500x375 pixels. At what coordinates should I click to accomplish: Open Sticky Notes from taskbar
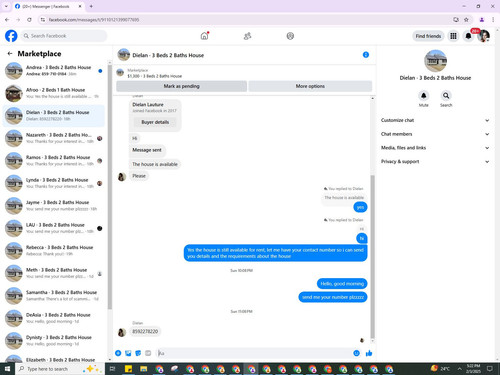point(128,369)
